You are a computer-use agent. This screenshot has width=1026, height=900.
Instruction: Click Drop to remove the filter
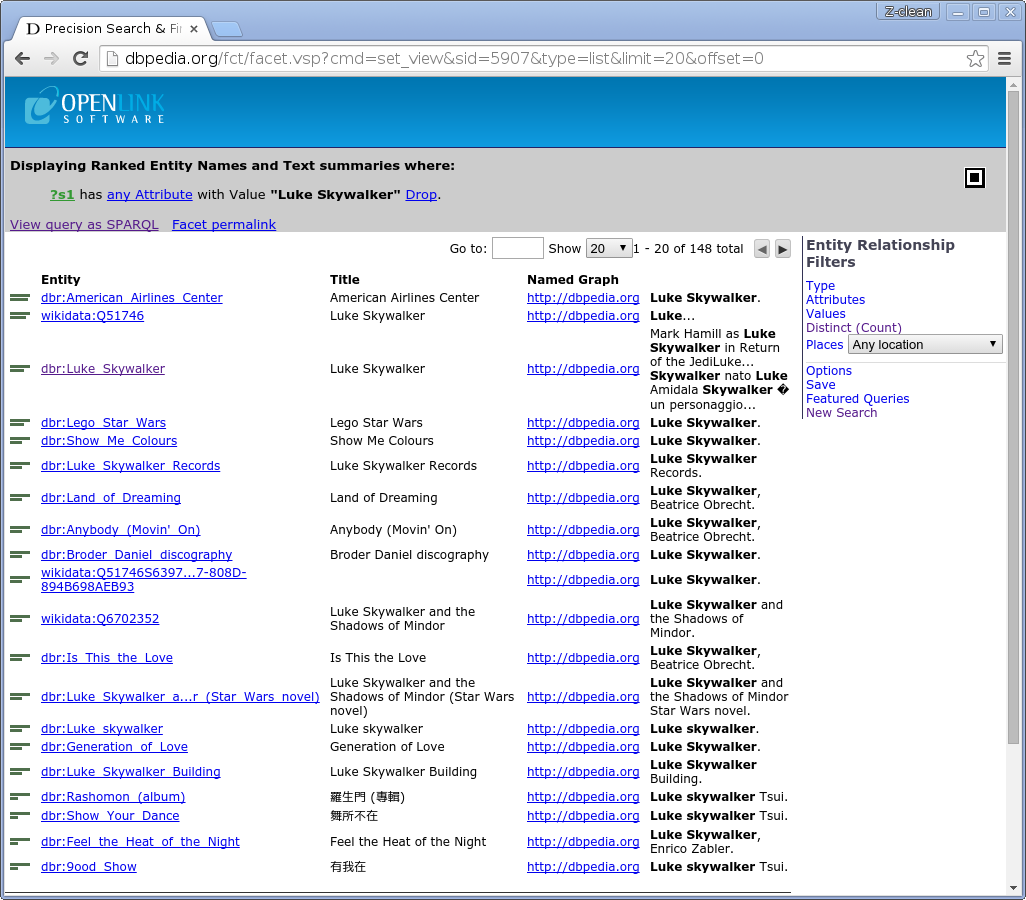(x=421, y=195)
